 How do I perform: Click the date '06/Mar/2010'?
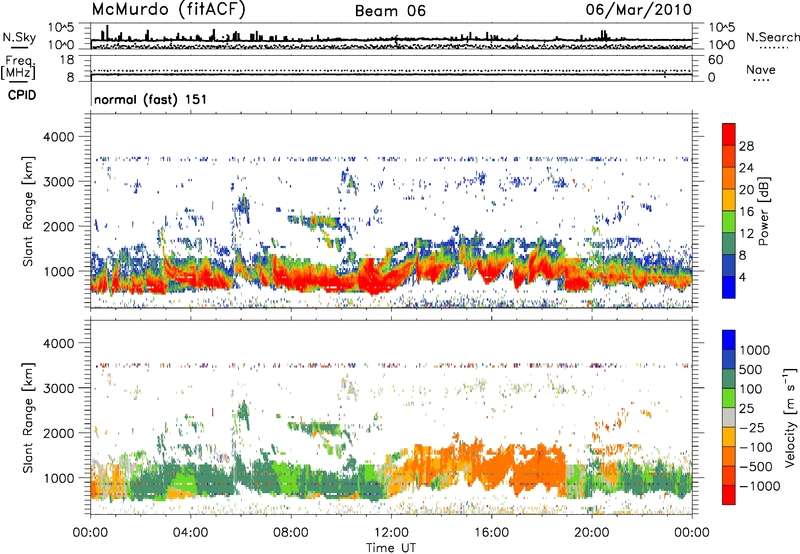(638, 10)
